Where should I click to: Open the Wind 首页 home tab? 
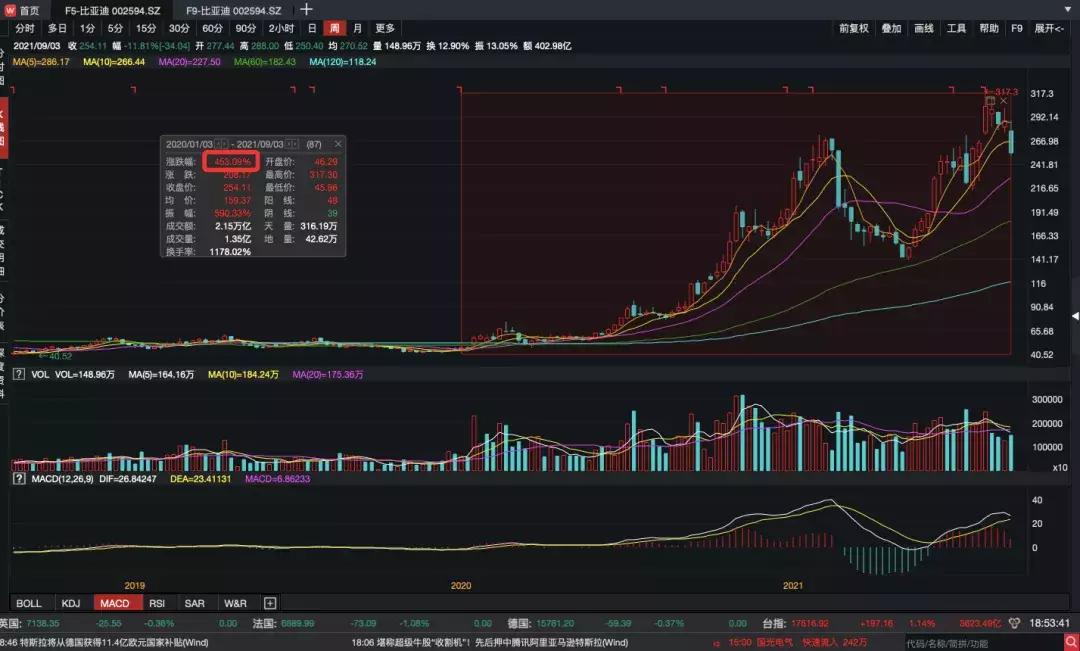click(x=23, y=10)
